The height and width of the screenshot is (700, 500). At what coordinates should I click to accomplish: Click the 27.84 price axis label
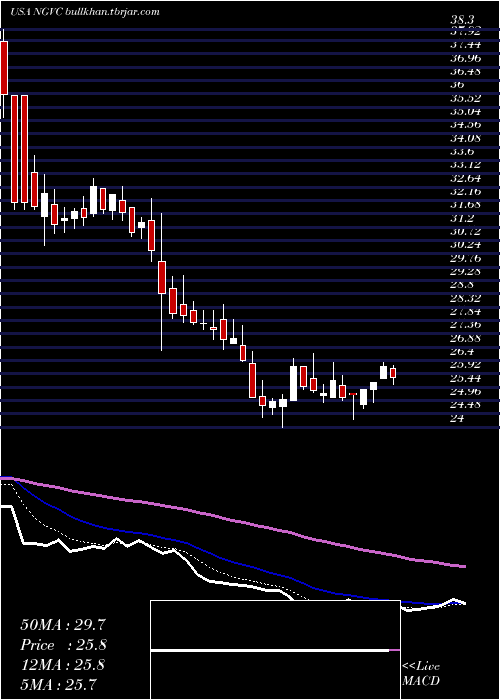465,312
